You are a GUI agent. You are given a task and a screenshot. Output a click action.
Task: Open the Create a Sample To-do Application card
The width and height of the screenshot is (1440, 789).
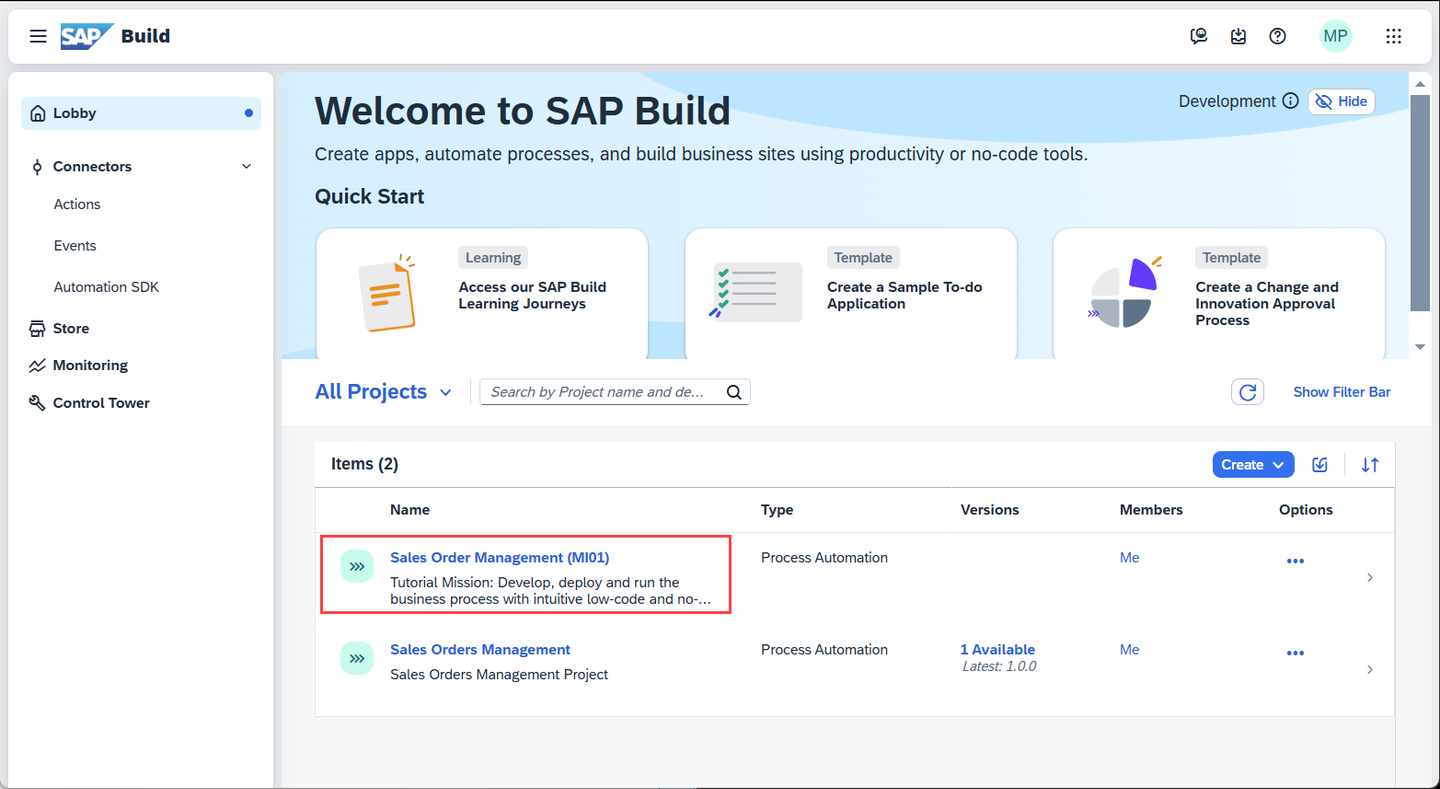(x=851, y=294)
